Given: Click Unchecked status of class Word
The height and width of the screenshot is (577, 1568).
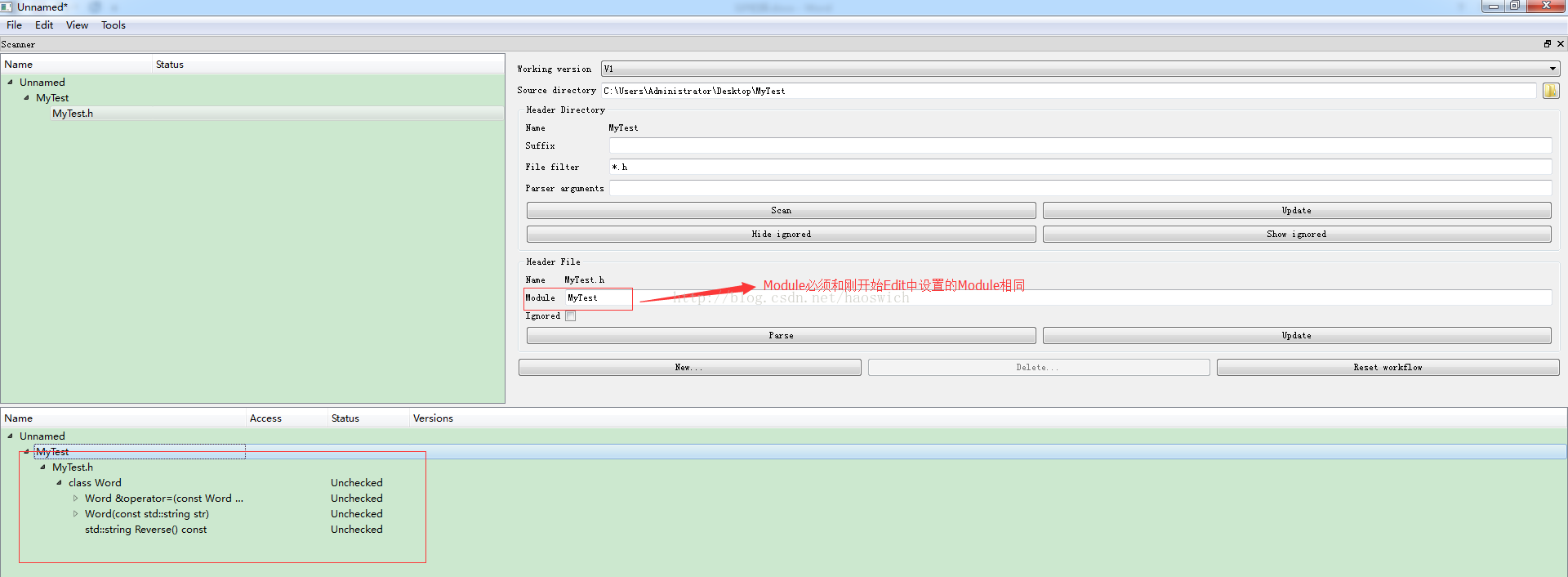Looking at the screenshot, I should point(357,483).
